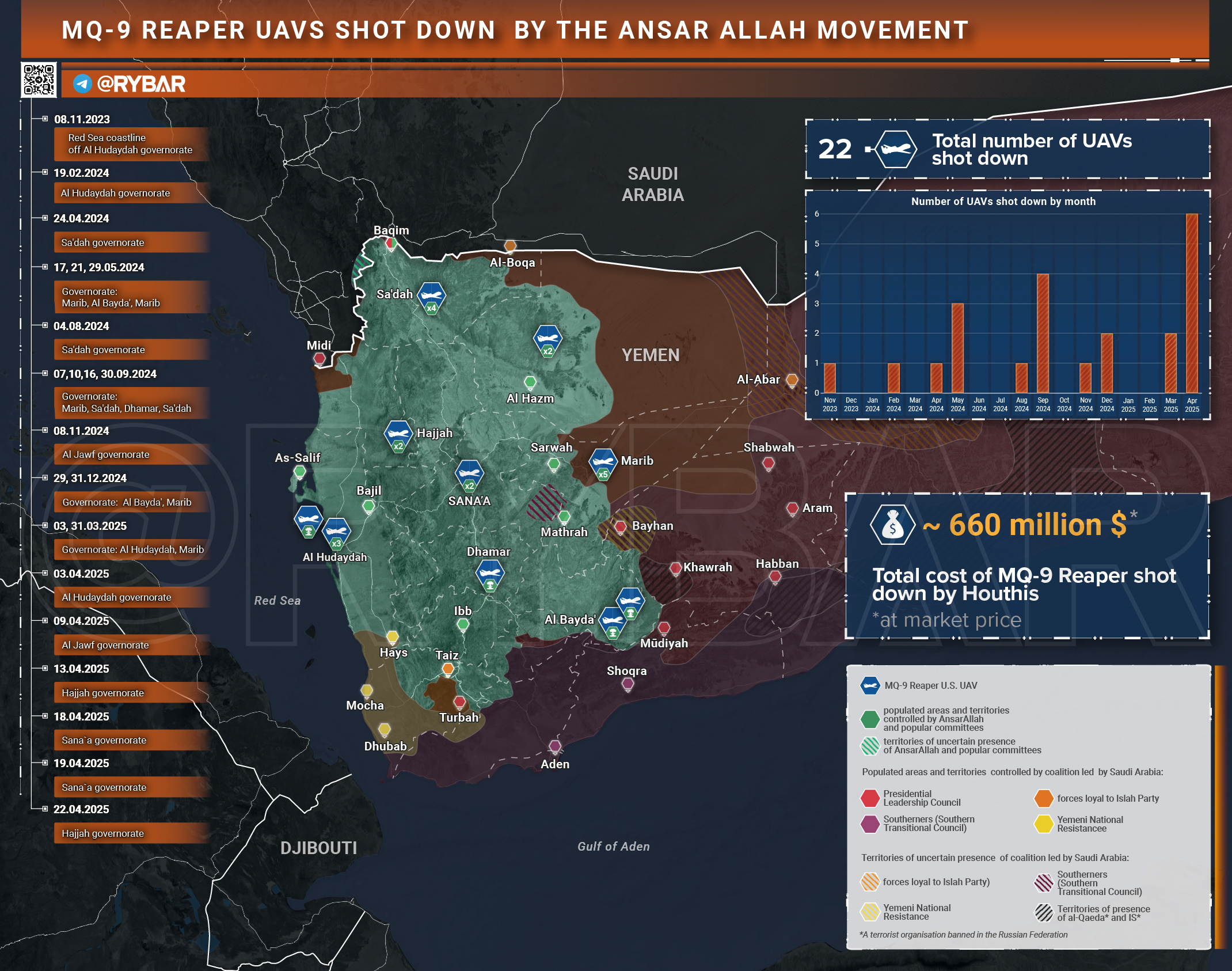
Task: Click the Marib x5 UAV marker
Action: pos(603,462)
